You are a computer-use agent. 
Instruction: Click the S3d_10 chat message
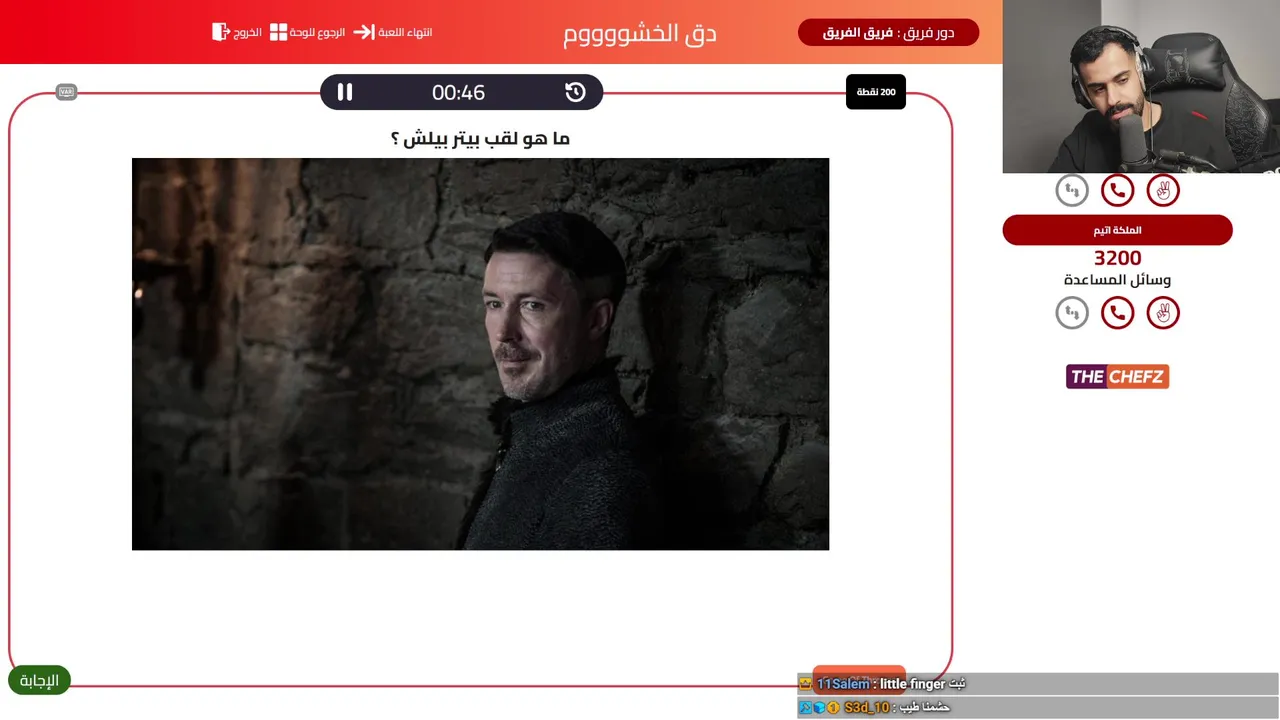(x=1038, y=707)
